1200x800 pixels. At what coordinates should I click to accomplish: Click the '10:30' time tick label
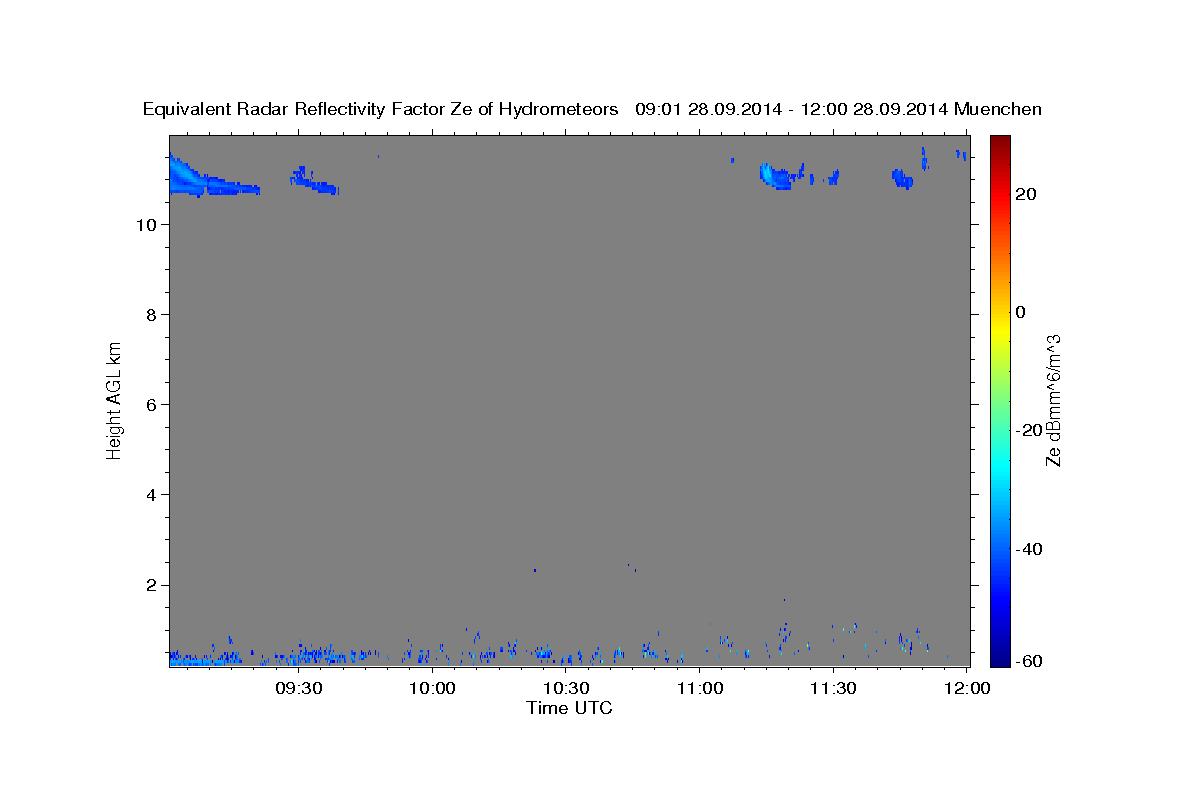tap(566, 688)
